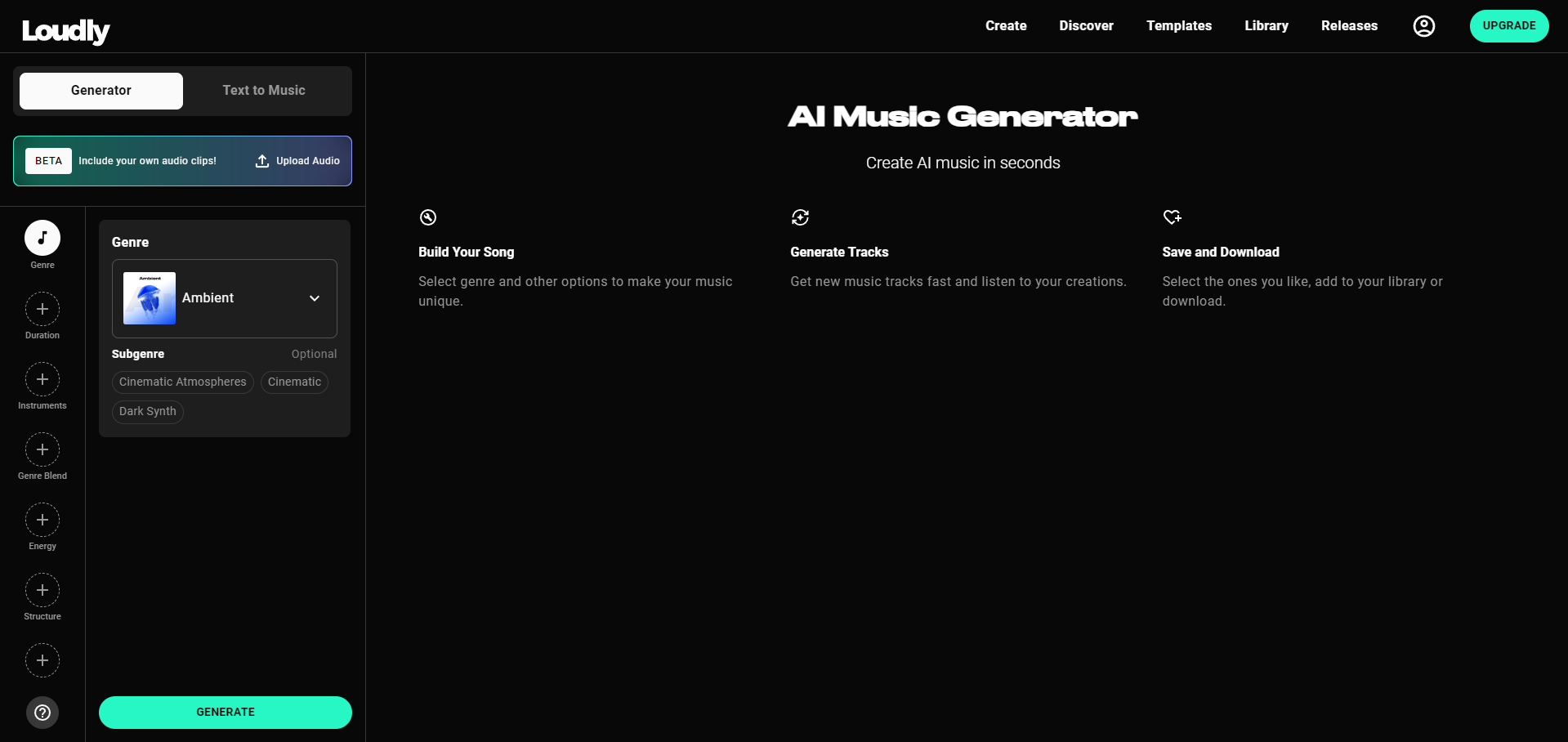1568x742 pixels.
Task: Open the Library page
Action: point(1266,26)
